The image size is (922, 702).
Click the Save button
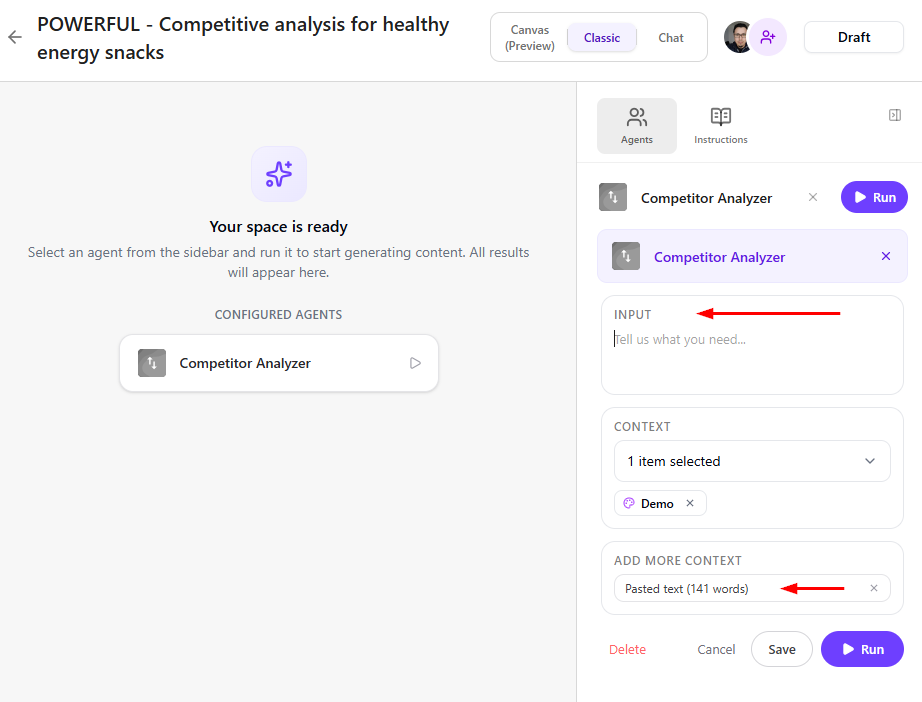pyautogui.click(x=782, y=649)
